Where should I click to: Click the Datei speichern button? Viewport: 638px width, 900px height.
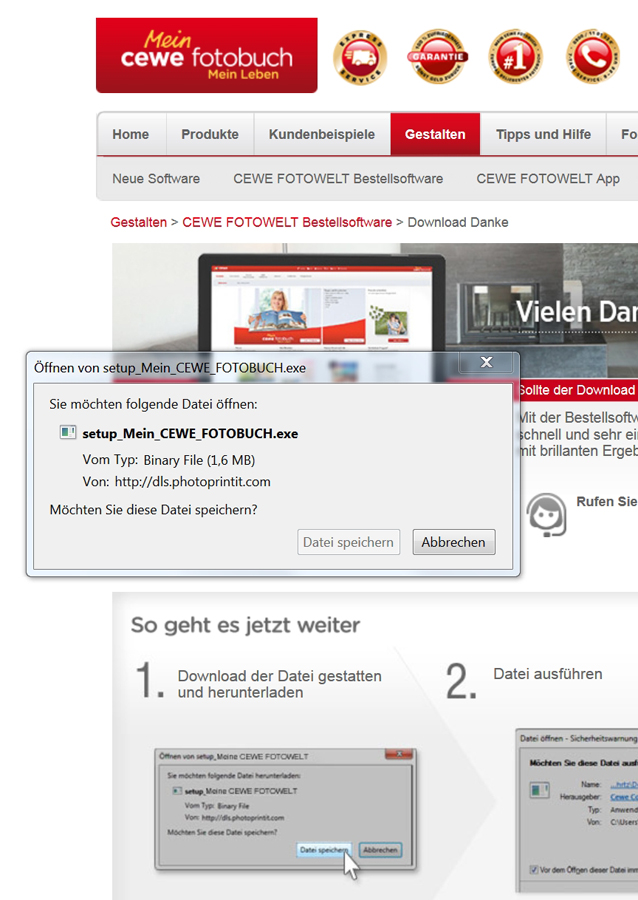click(348, 542)
